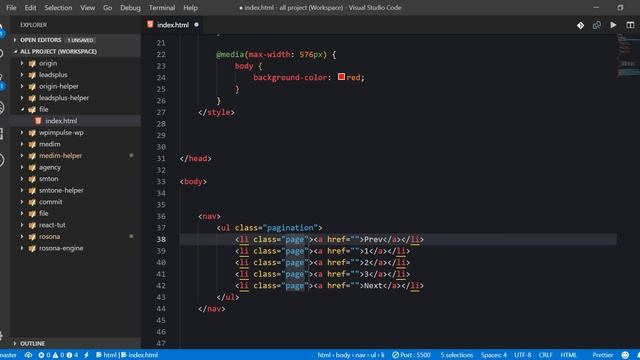The width and height of the screenshot is (640, 360).
Task: Click the Port : 5500 live server button
Action: click(x=411, y=355)
